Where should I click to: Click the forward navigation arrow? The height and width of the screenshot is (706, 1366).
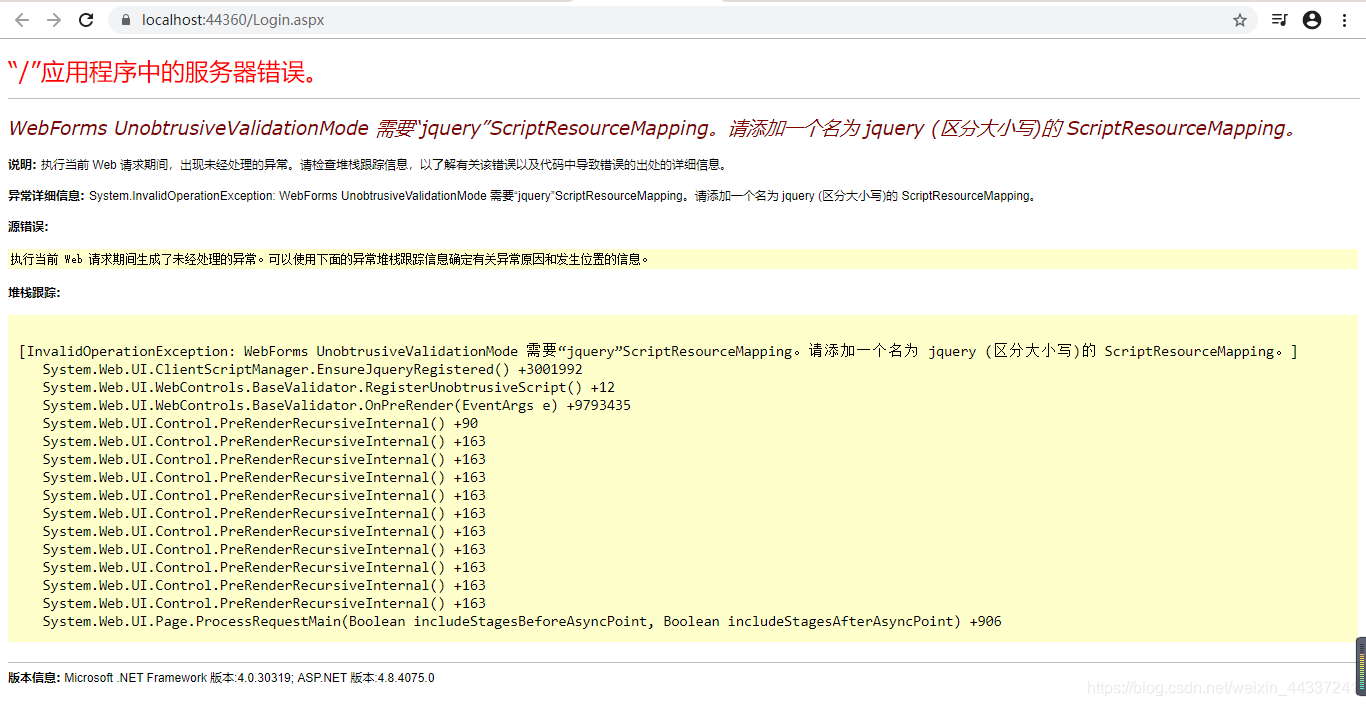pyautogui.click(x=54, y=19)
